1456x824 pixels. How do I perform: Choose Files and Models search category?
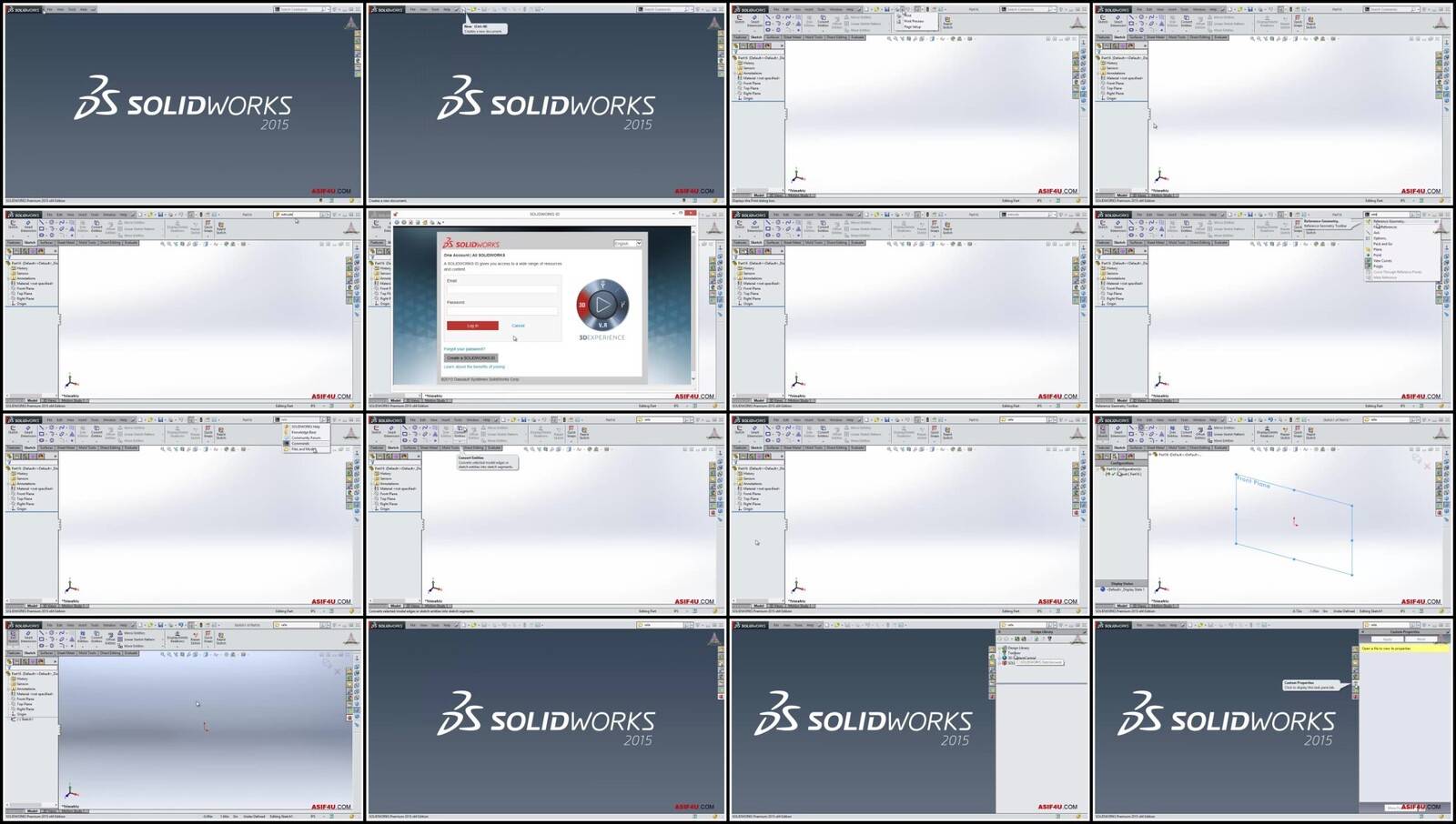pos(304,449)
